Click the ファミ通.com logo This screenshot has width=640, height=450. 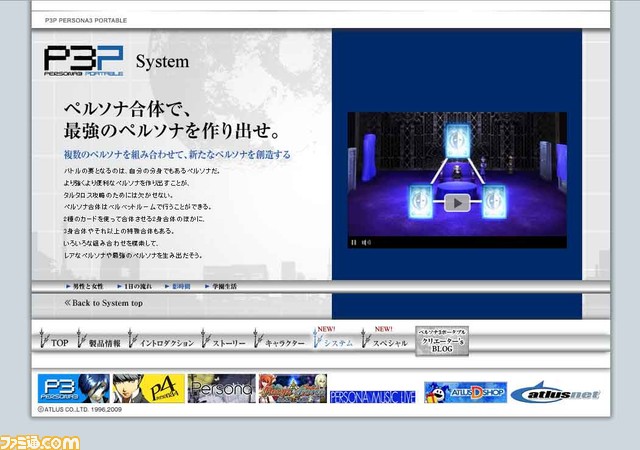pyautogui.click(x=40, y=442)
